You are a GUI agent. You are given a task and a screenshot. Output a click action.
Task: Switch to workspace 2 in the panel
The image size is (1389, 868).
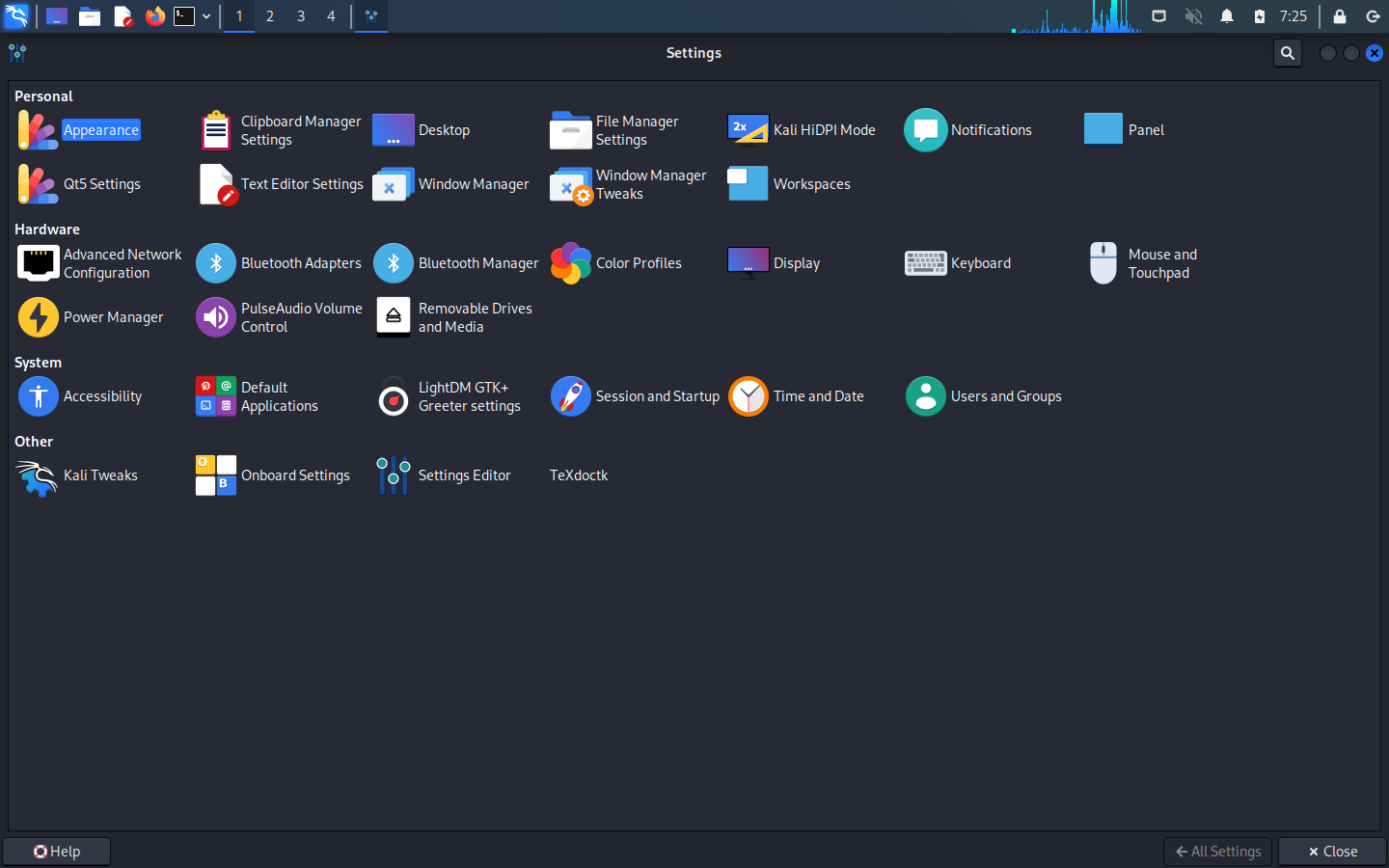[x=270, y=16]
